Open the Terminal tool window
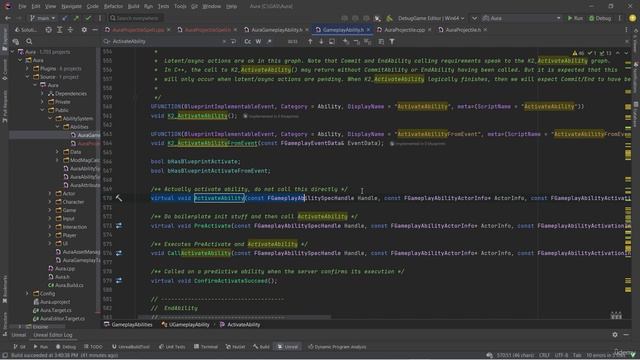Image resolution: width=640 pixels, height=360 pixels. (x=206, y=347)
